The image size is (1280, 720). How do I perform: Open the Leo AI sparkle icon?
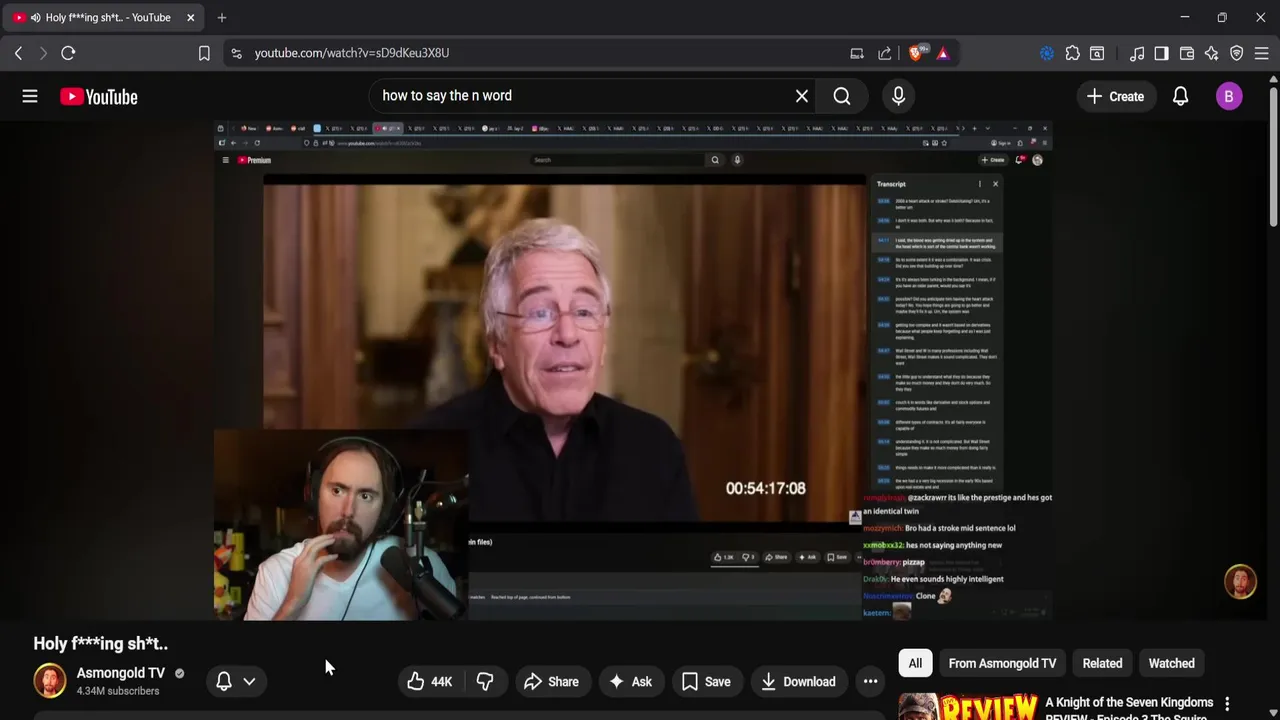[x=1212, y=53]
